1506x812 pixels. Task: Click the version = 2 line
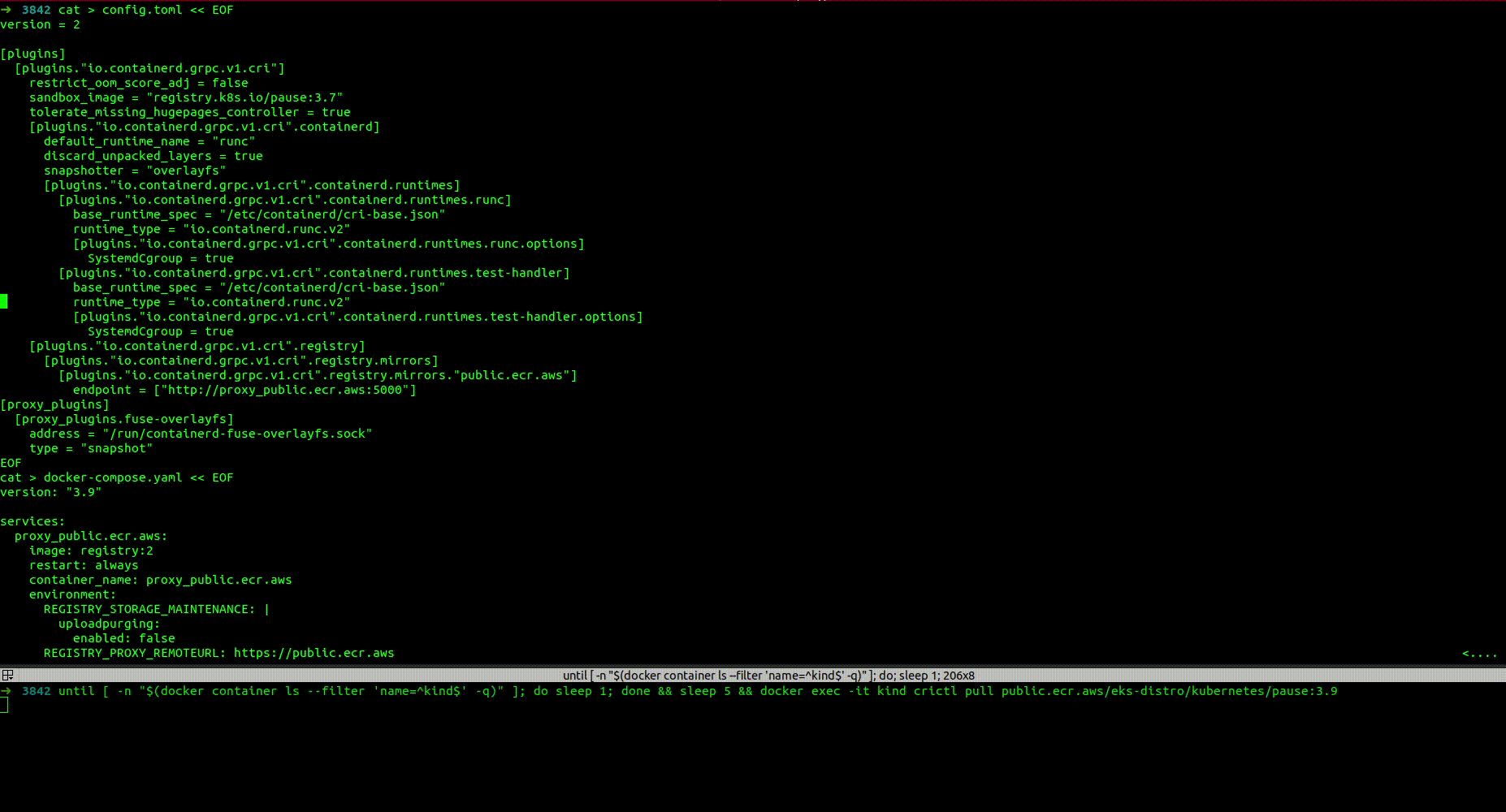[41, 24]
